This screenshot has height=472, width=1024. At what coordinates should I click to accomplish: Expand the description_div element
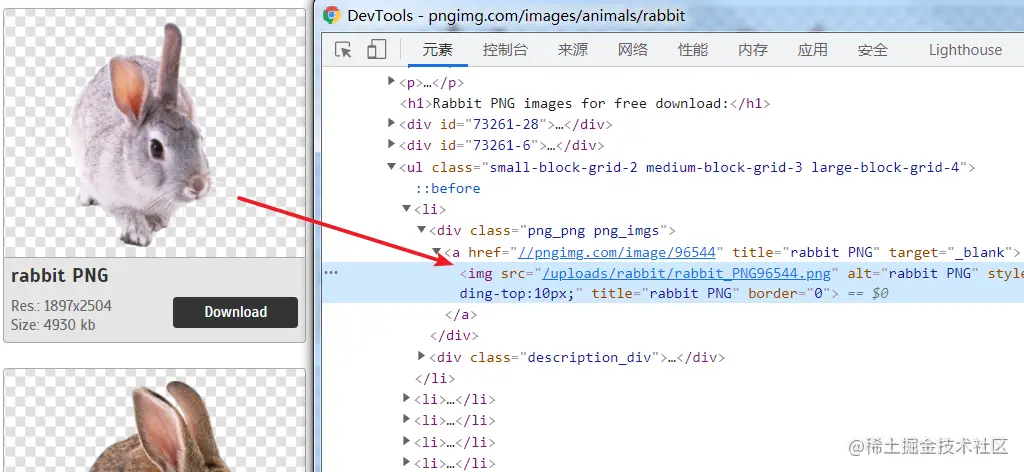tap(422, 356)
